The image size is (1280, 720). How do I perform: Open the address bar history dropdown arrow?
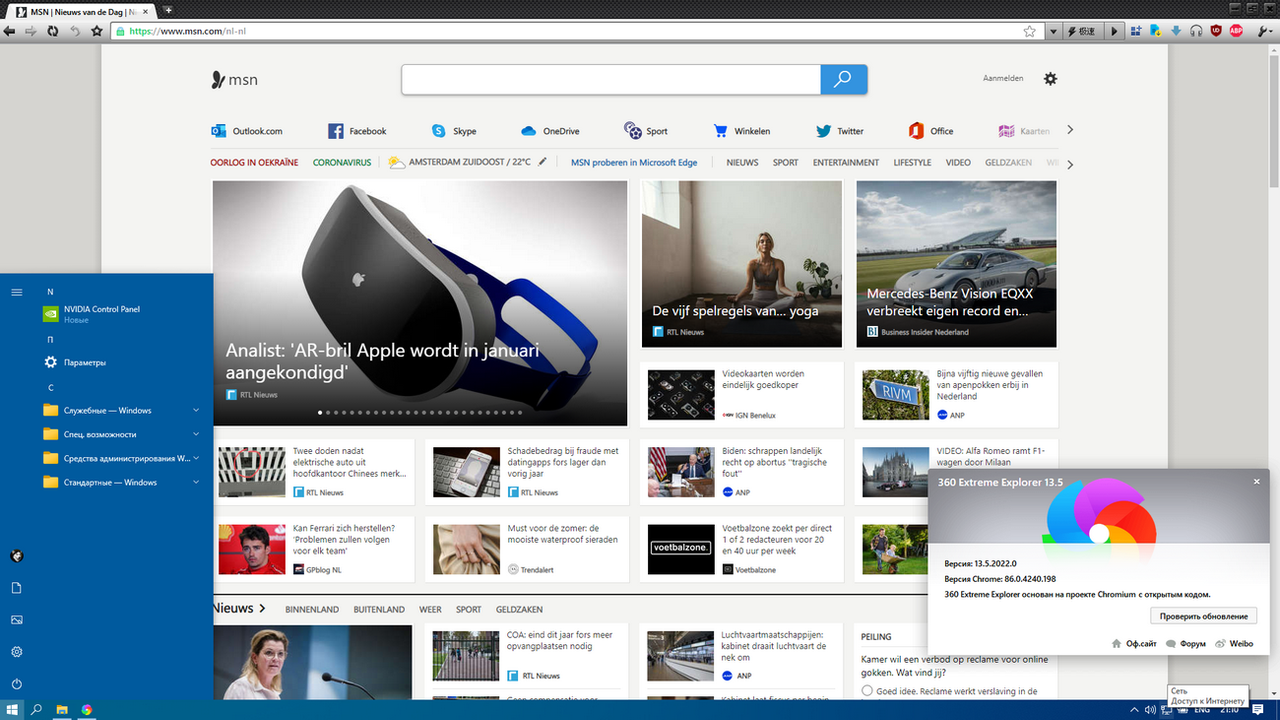click(x=1053, y=31)
